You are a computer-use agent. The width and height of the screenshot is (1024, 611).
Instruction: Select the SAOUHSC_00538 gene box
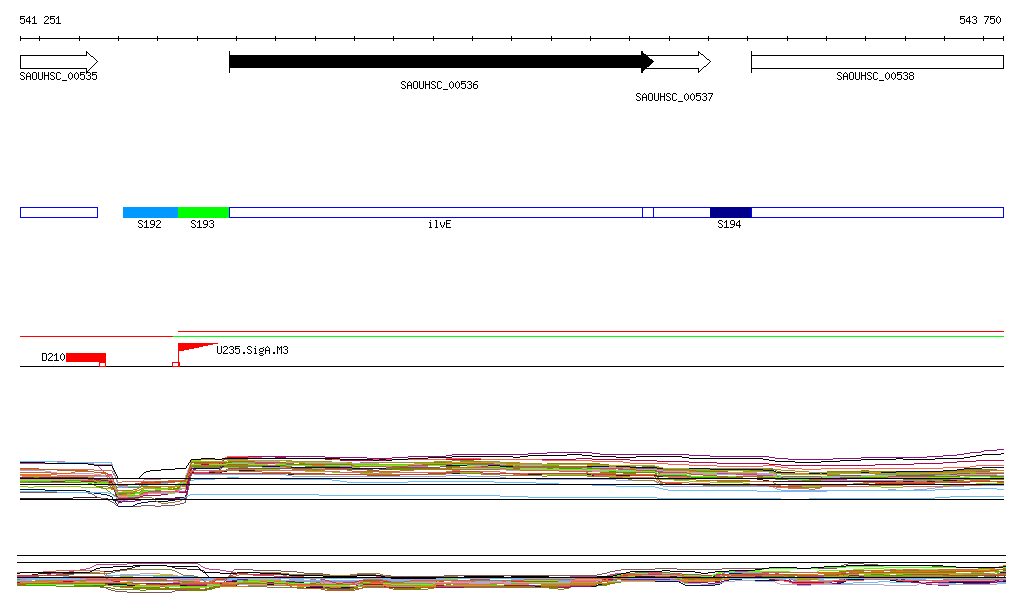tap(877, 62)
